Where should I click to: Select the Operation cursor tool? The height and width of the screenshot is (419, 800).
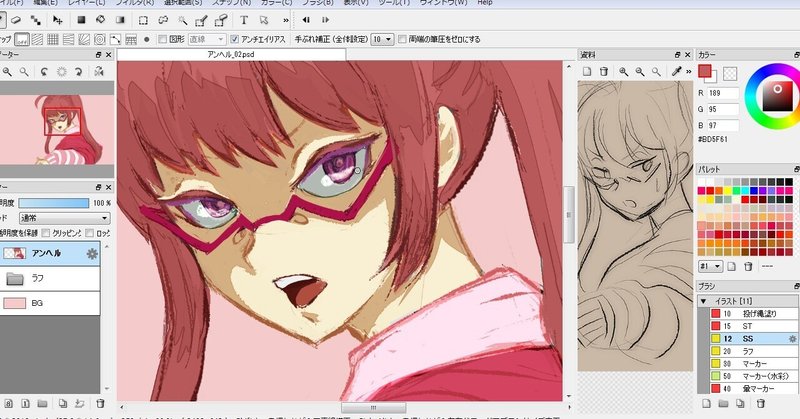coord(264,20)
